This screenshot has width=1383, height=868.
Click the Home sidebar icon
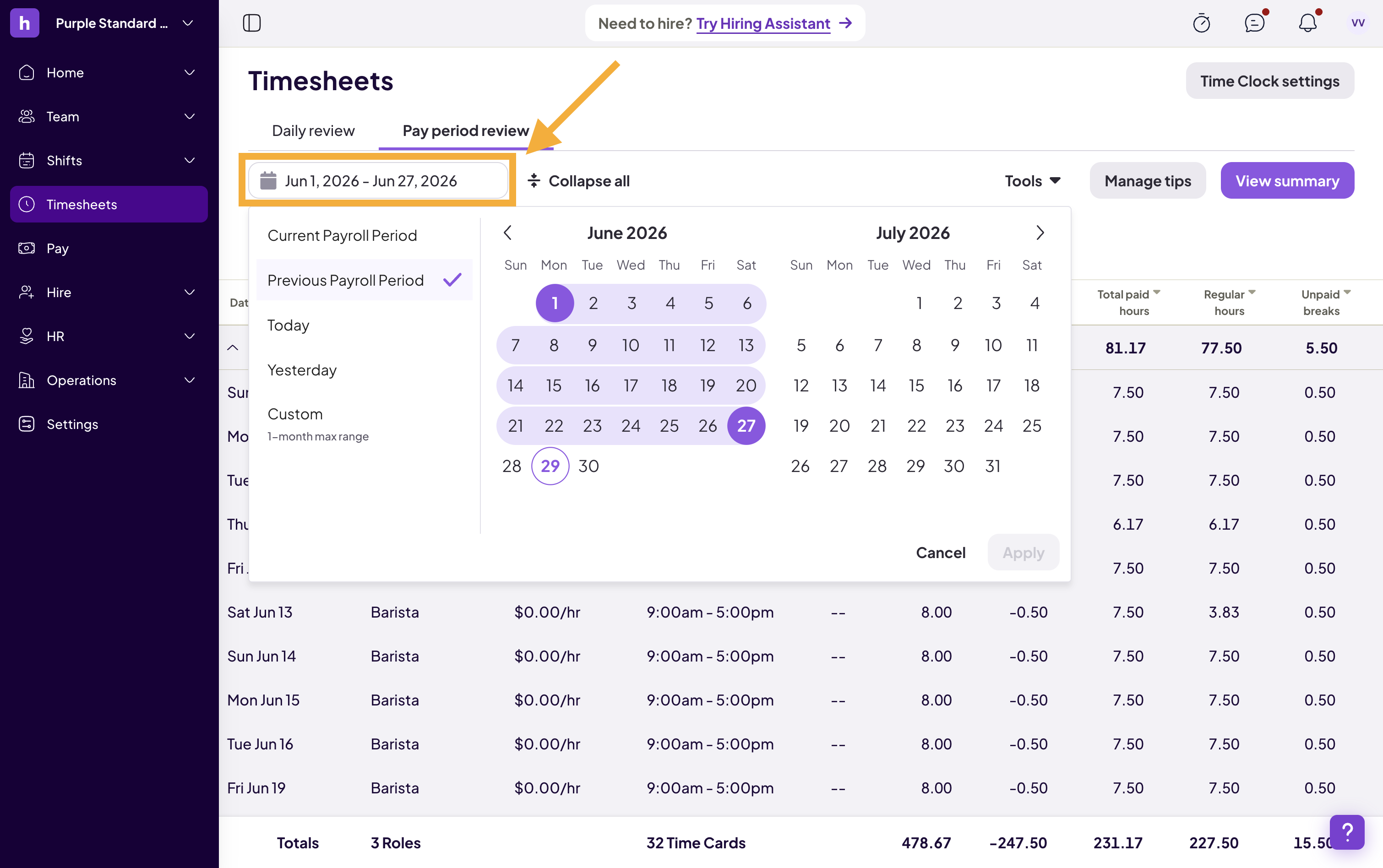[x=27, y=73]
